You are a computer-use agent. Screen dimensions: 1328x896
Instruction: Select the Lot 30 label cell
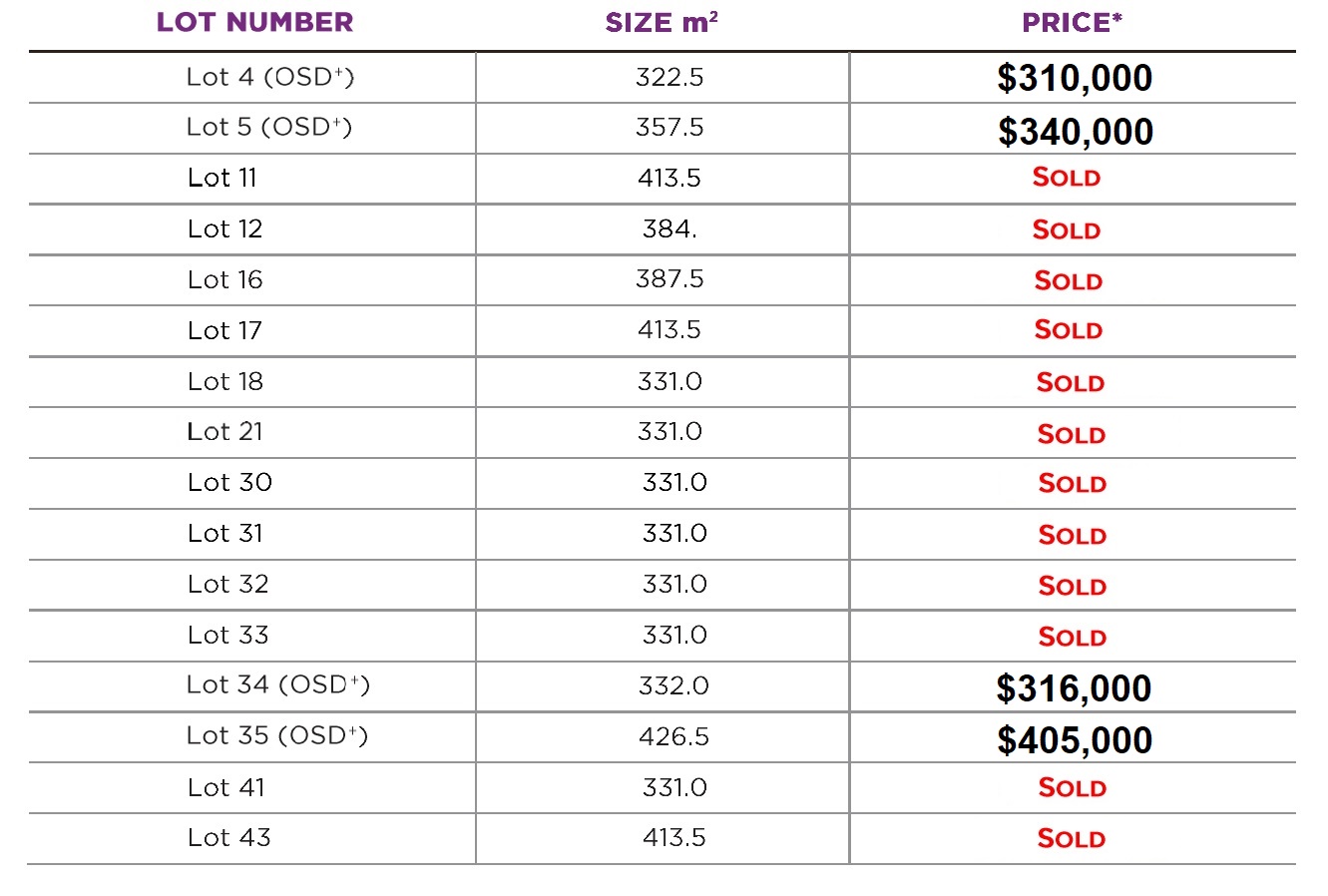(229, 483)
